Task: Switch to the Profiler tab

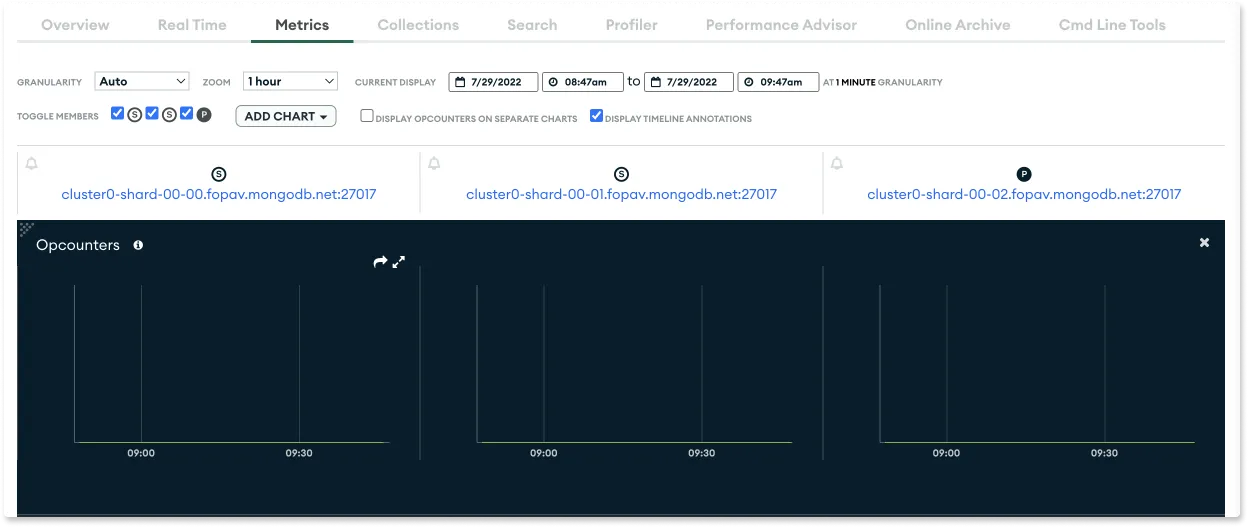Action: (x=631, y=25)
